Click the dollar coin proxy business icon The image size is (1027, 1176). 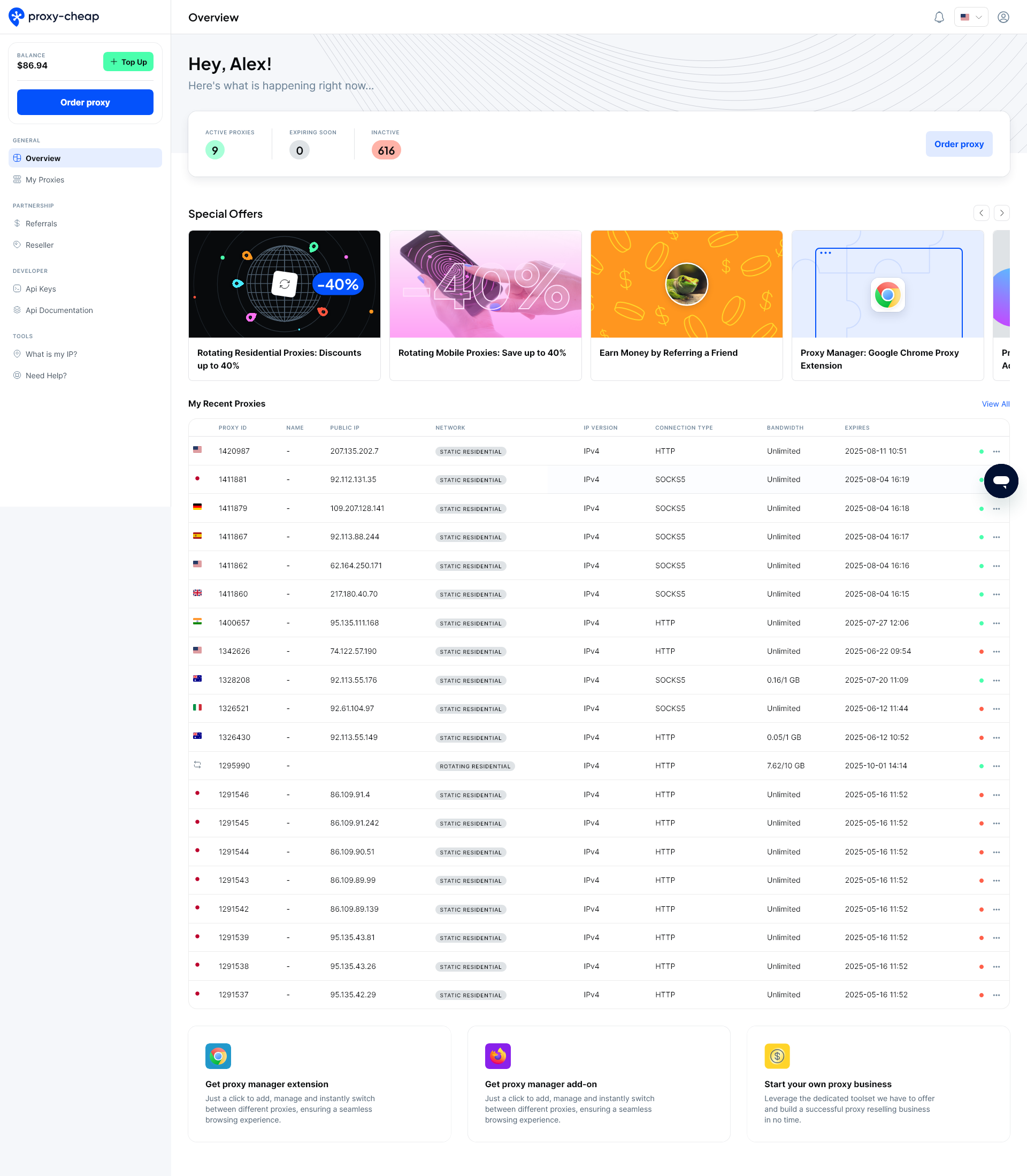(777, 1056)
